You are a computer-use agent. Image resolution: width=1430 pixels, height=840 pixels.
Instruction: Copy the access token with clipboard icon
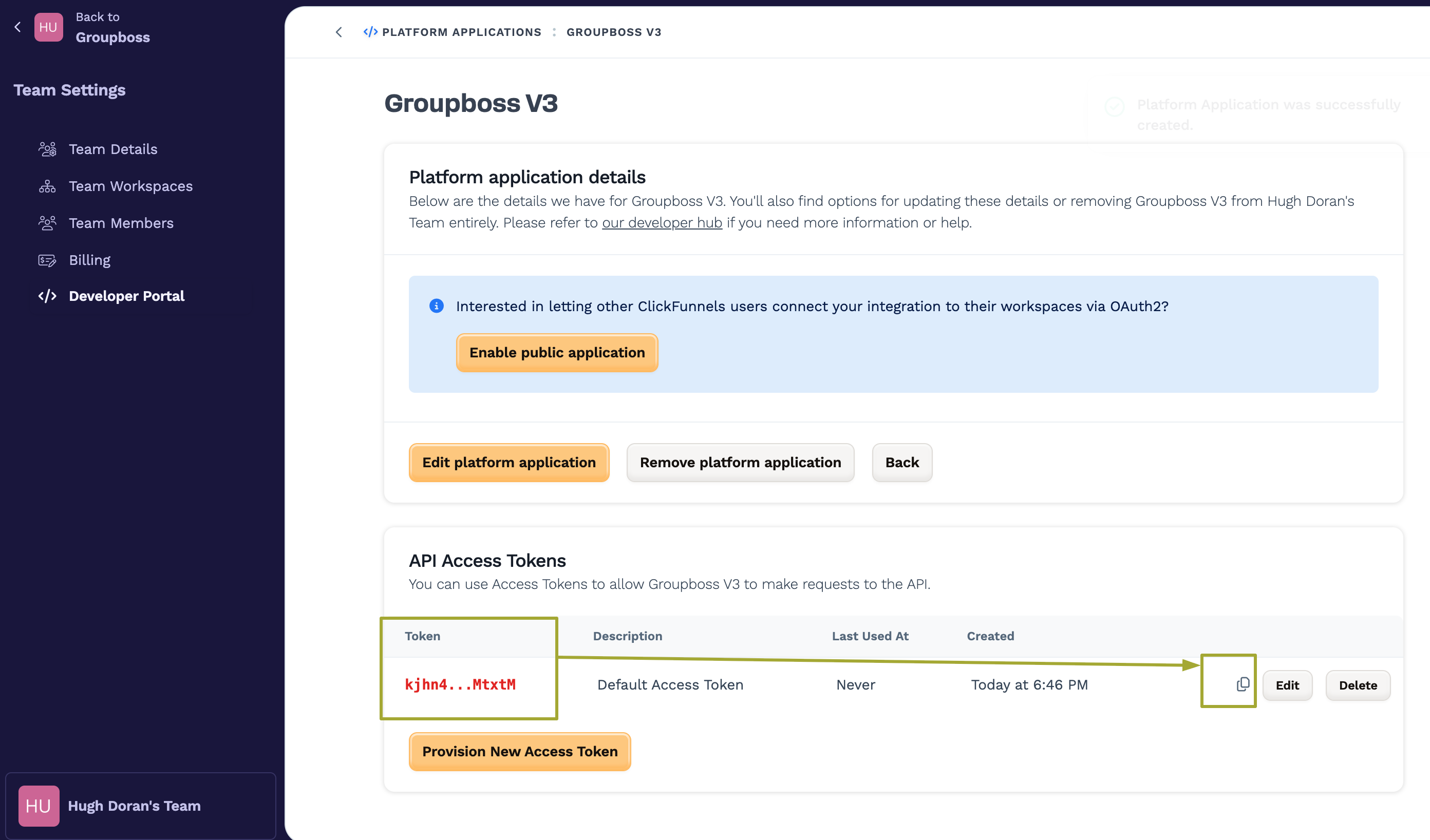[x=1242, y=684]
